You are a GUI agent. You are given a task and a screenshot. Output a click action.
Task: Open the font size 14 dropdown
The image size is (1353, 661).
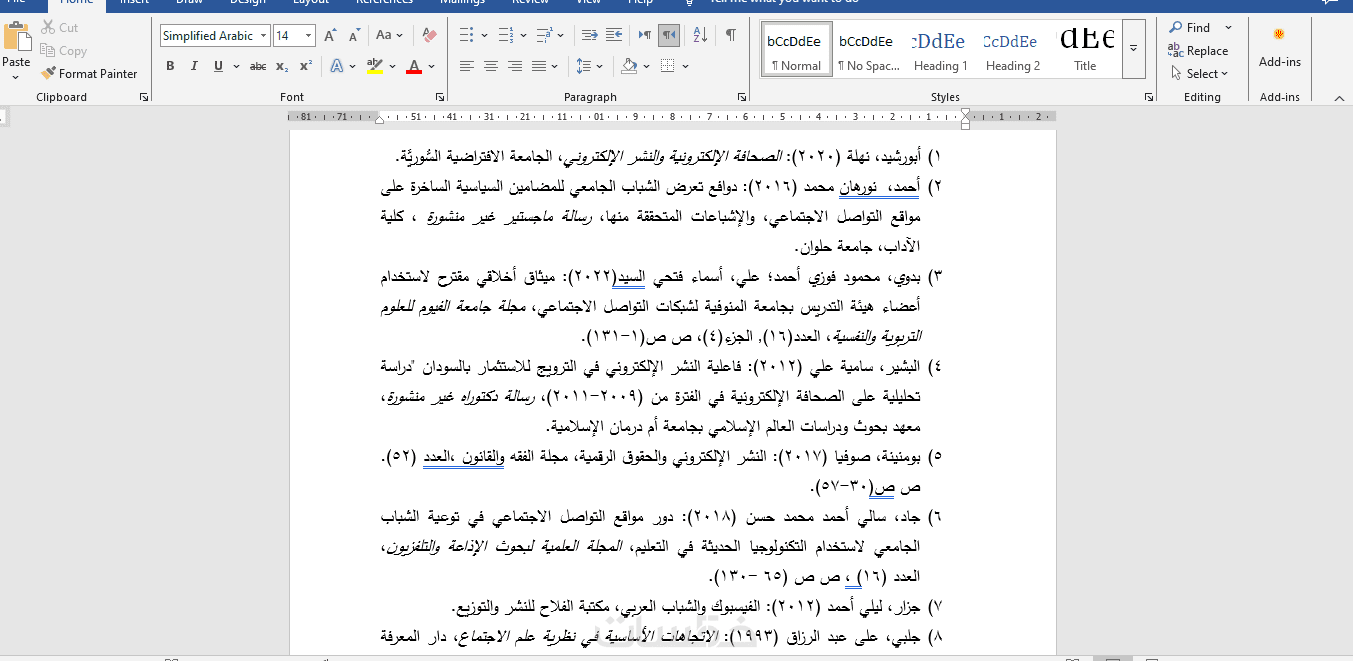coord(308,36)
